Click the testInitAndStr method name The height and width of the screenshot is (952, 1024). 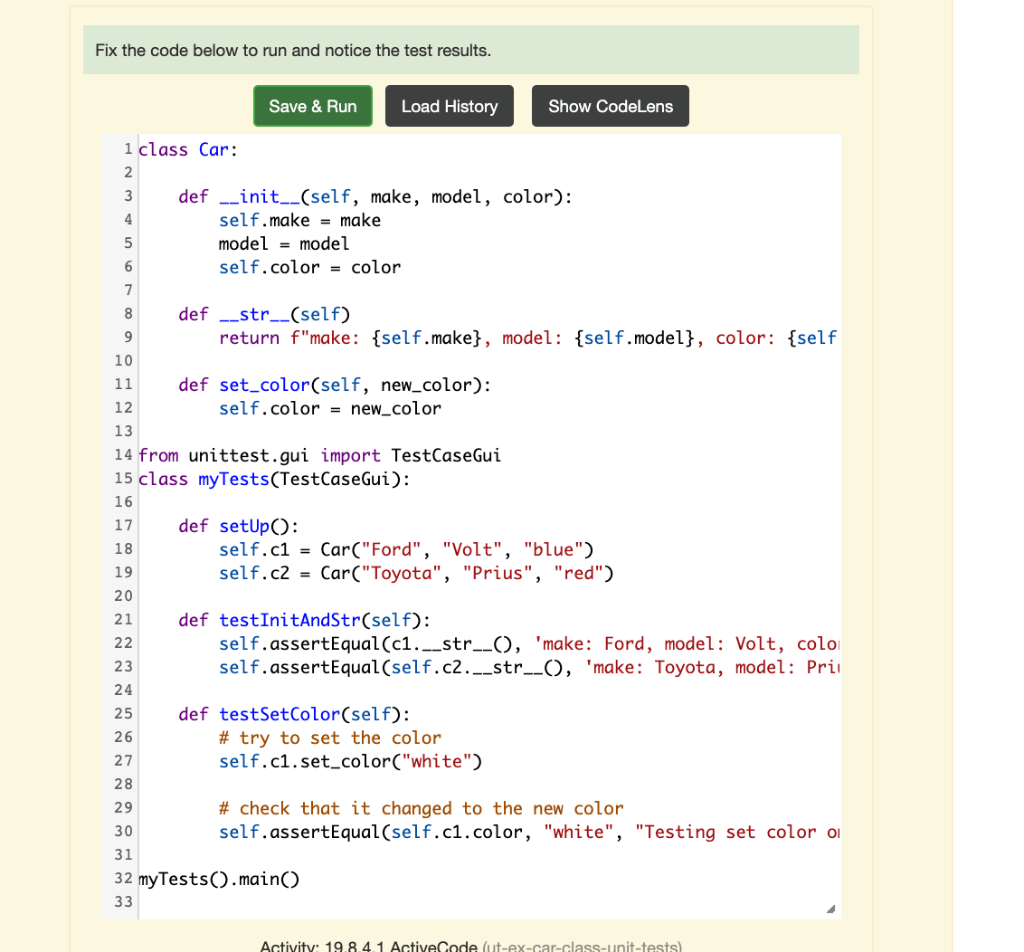(290, 619)
